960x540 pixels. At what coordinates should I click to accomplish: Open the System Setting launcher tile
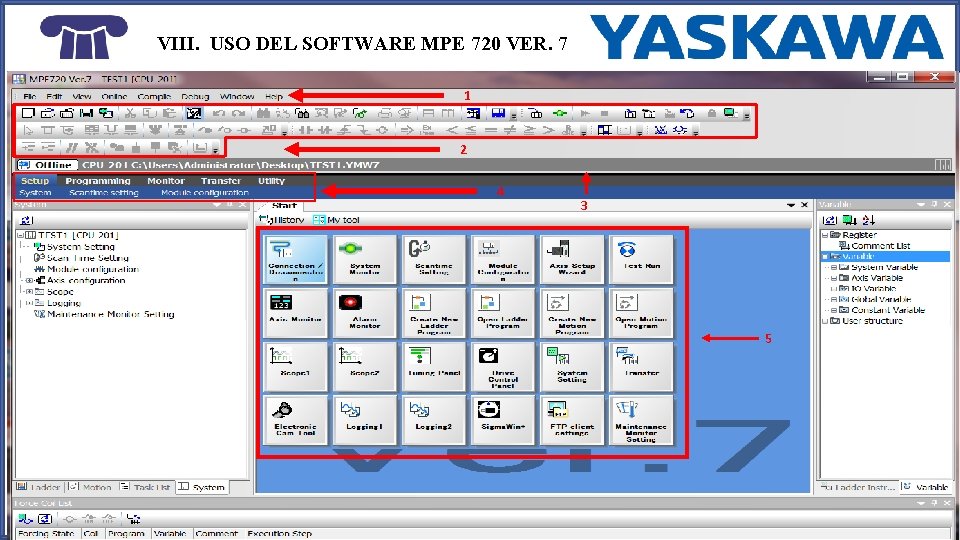pos(572,367)
